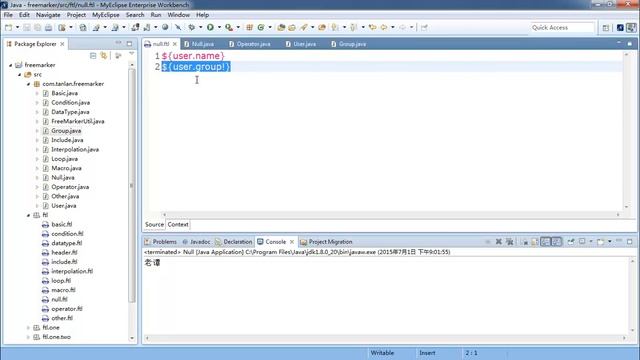Toggle the first highlighted show-console button

click(x=546, y=242)
